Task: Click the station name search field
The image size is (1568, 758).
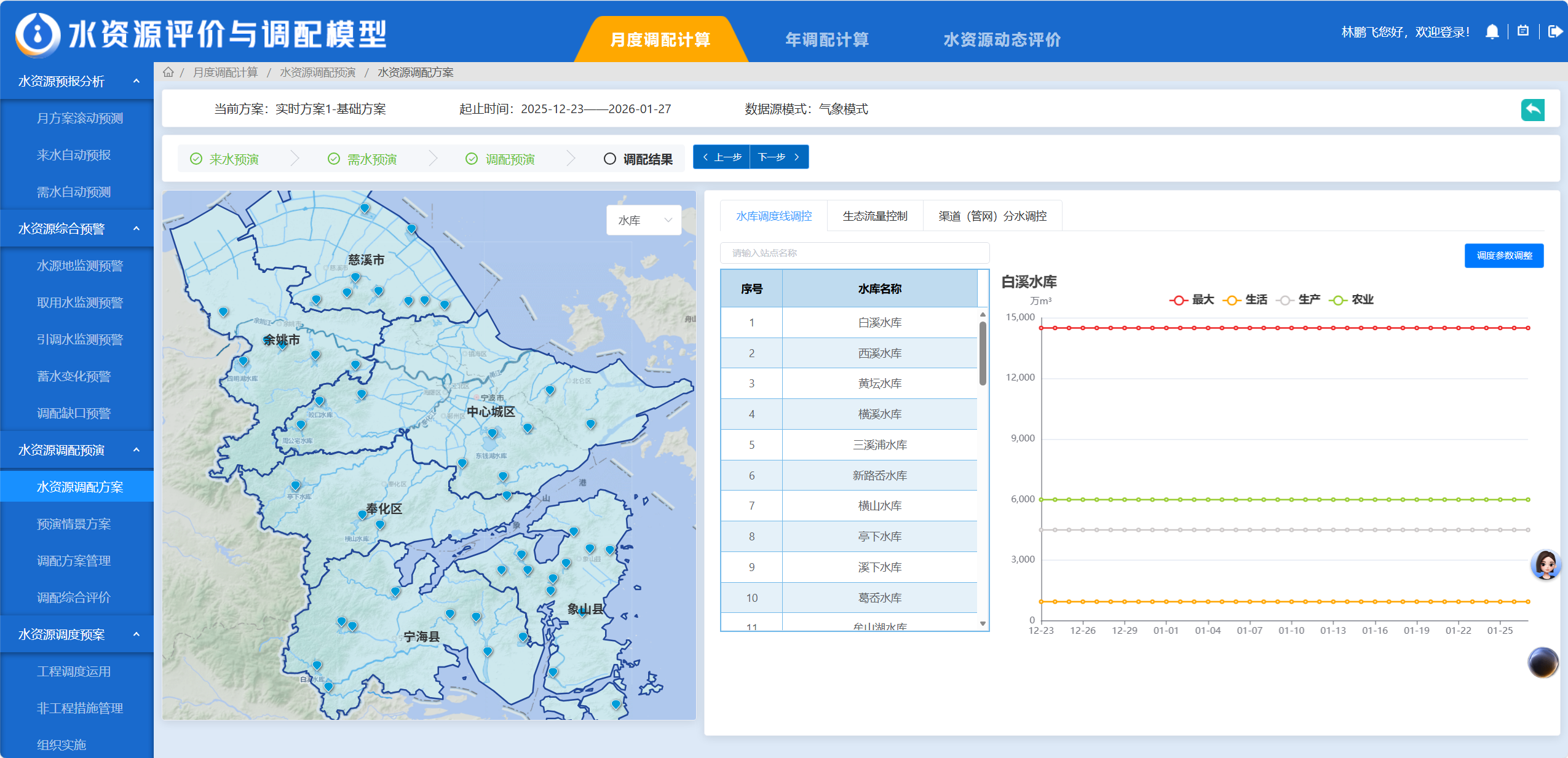Action: [x=854, y=253]
